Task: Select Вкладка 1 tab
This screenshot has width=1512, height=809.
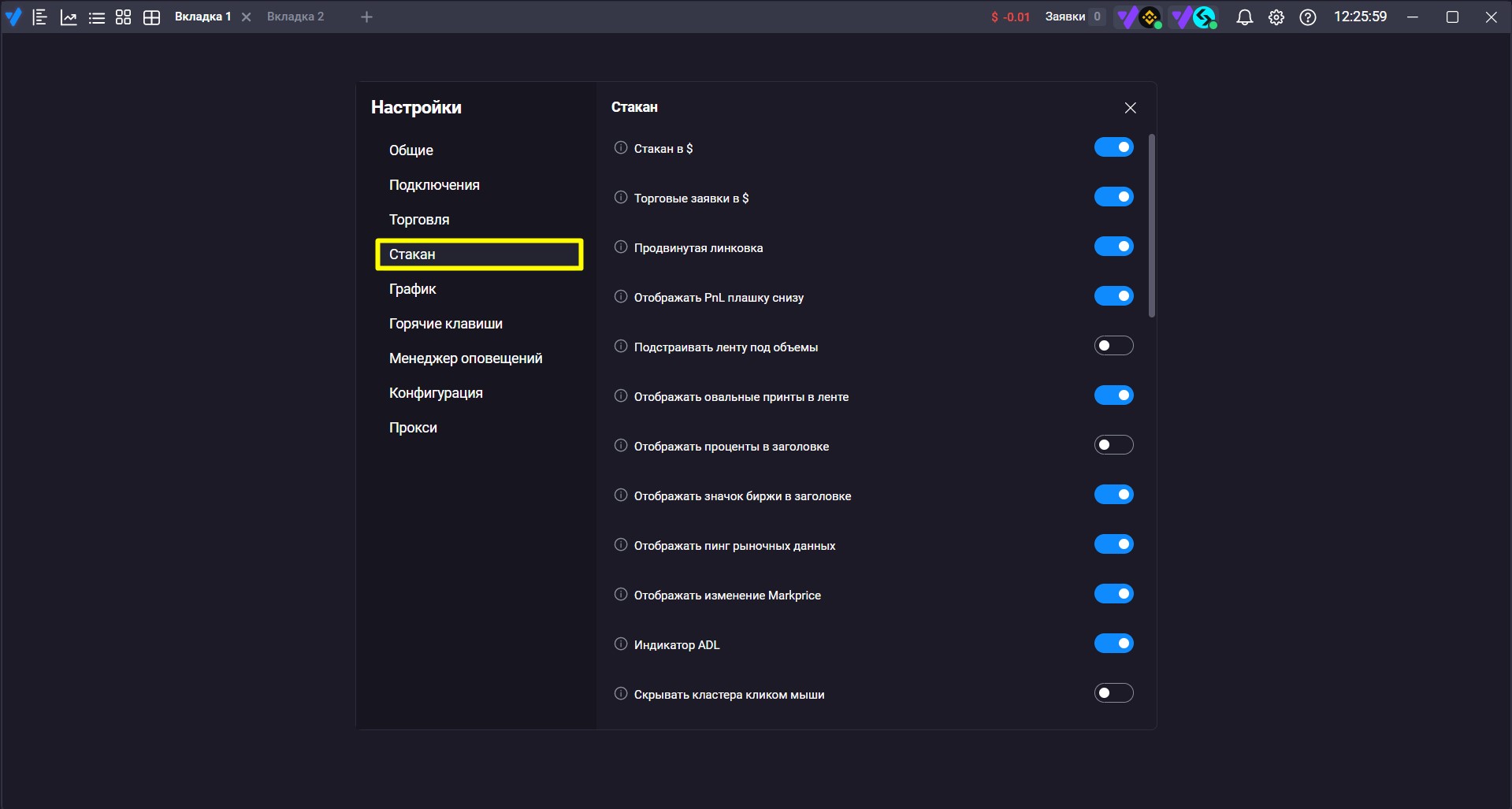Action: [203, 17]
